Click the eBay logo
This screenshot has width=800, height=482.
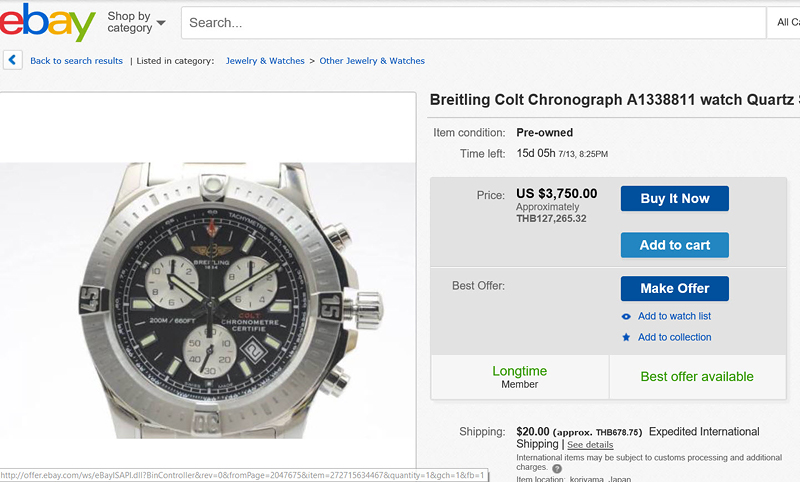pyautogui.click(x=48, y=22)
